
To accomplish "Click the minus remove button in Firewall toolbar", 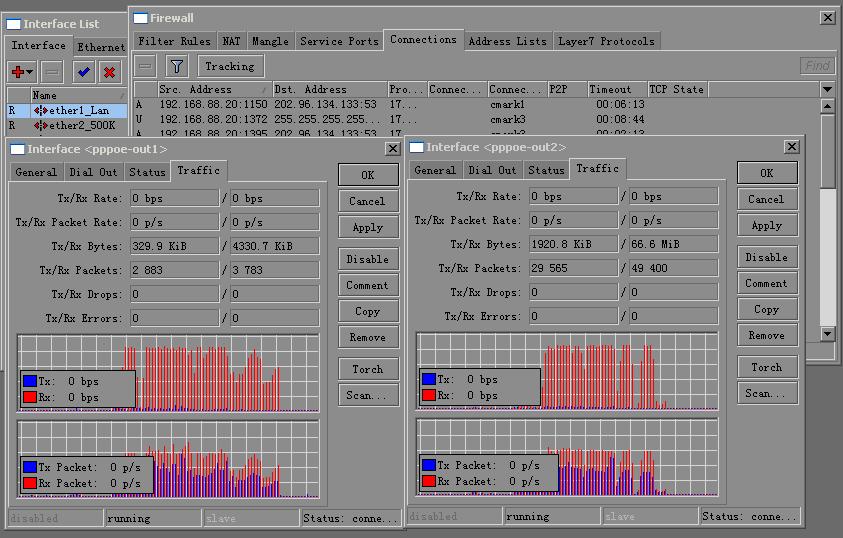I will tap(145, 66).
